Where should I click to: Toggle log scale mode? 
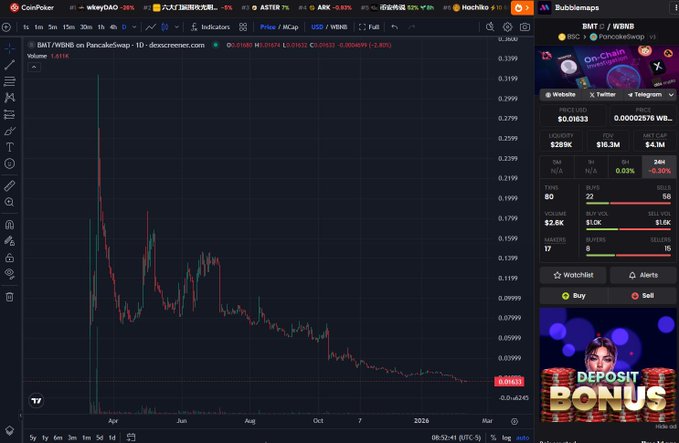click(x=506, y=438)
